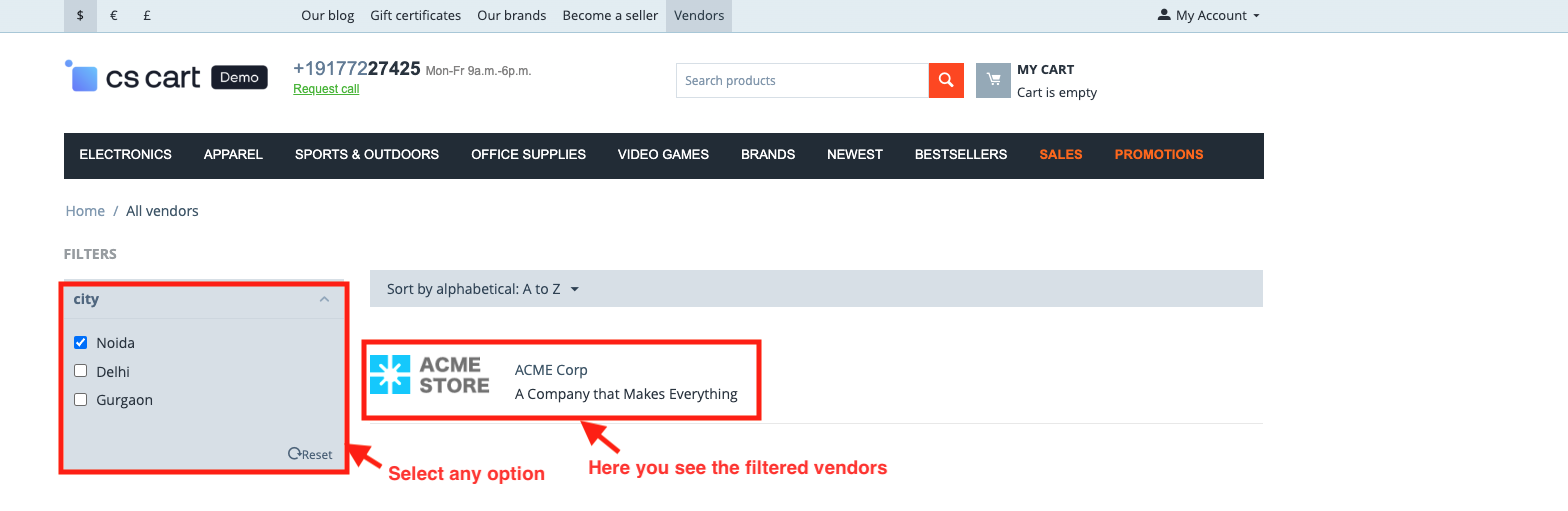Open the Sales menu item
1568x511 pixels.
tap(1061, 155)
